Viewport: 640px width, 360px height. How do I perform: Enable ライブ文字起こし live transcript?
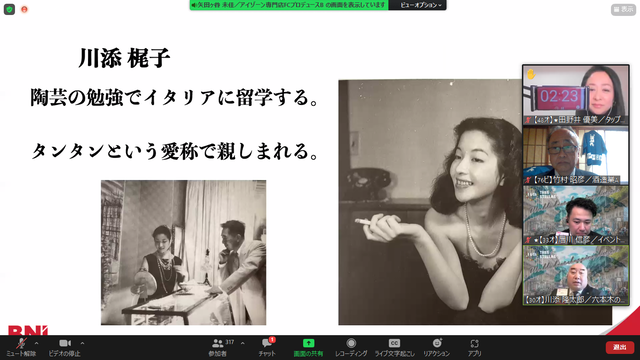[x=394, y=348]
